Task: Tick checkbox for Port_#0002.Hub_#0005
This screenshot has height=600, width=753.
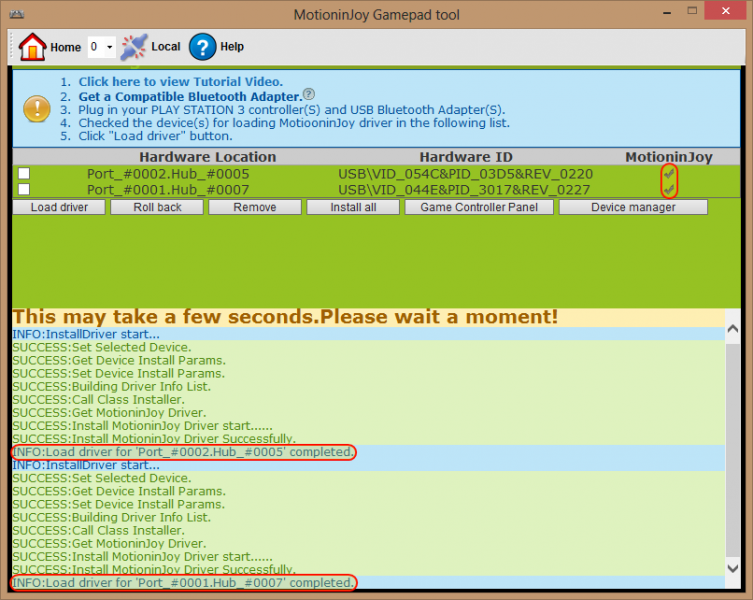Action: (24, 173)
